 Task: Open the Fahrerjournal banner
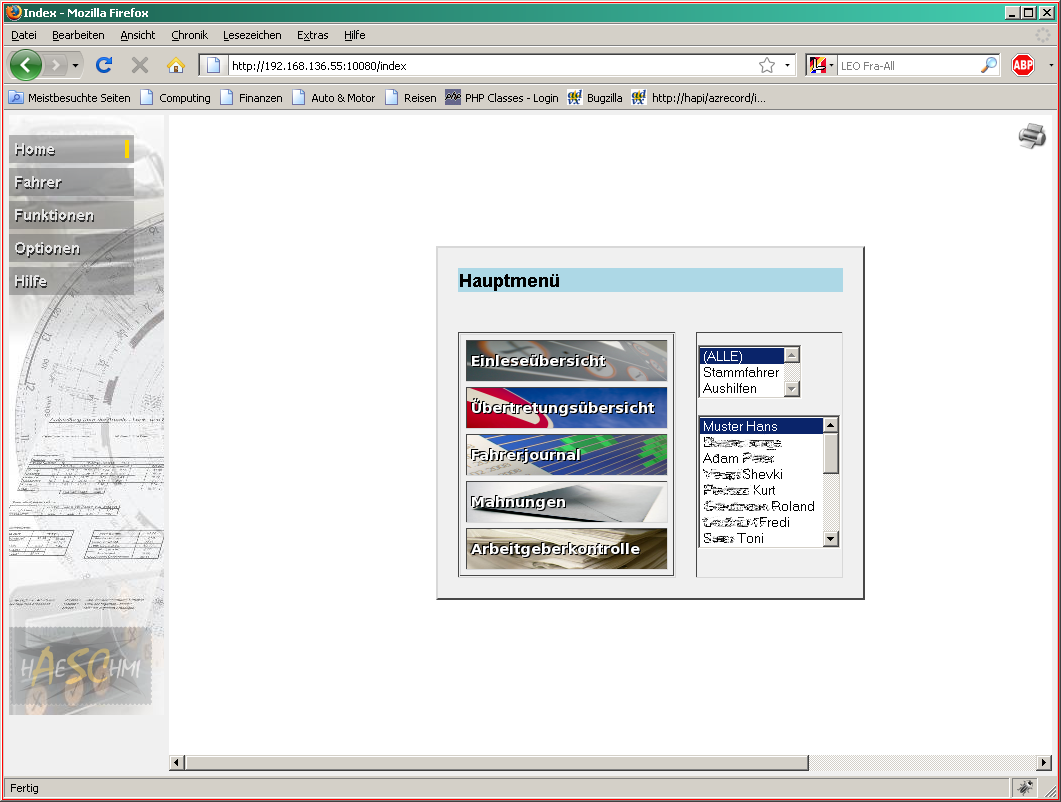pos(566,455)
